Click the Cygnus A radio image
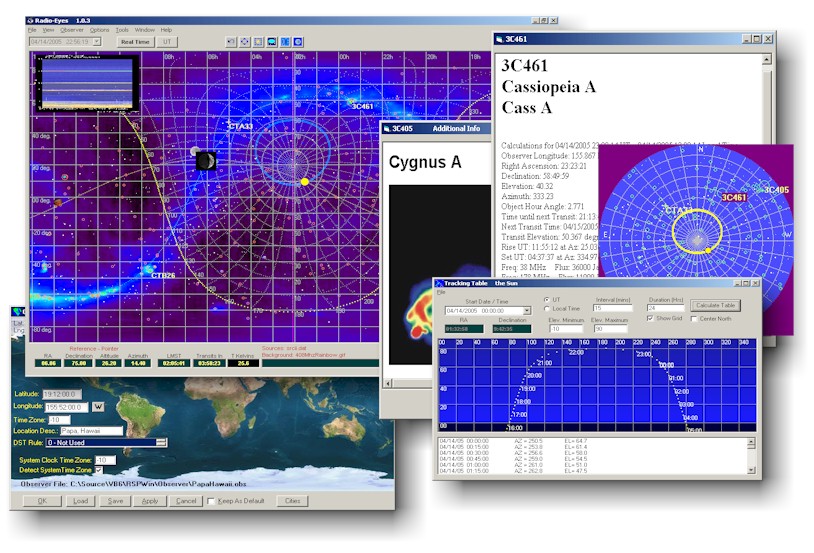 coord(440,274)
